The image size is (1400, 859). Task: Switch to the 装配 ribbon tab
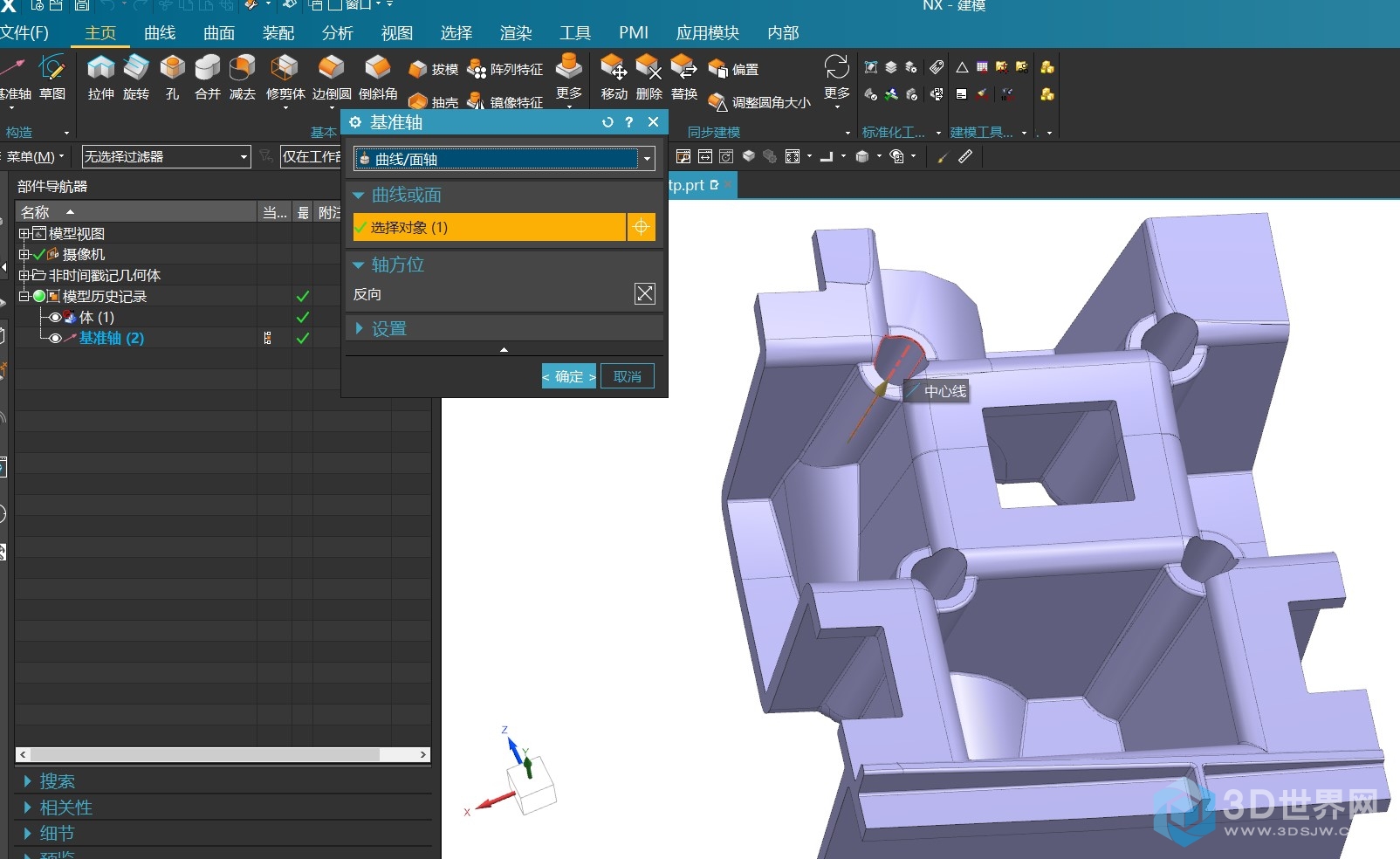point(278,32)
